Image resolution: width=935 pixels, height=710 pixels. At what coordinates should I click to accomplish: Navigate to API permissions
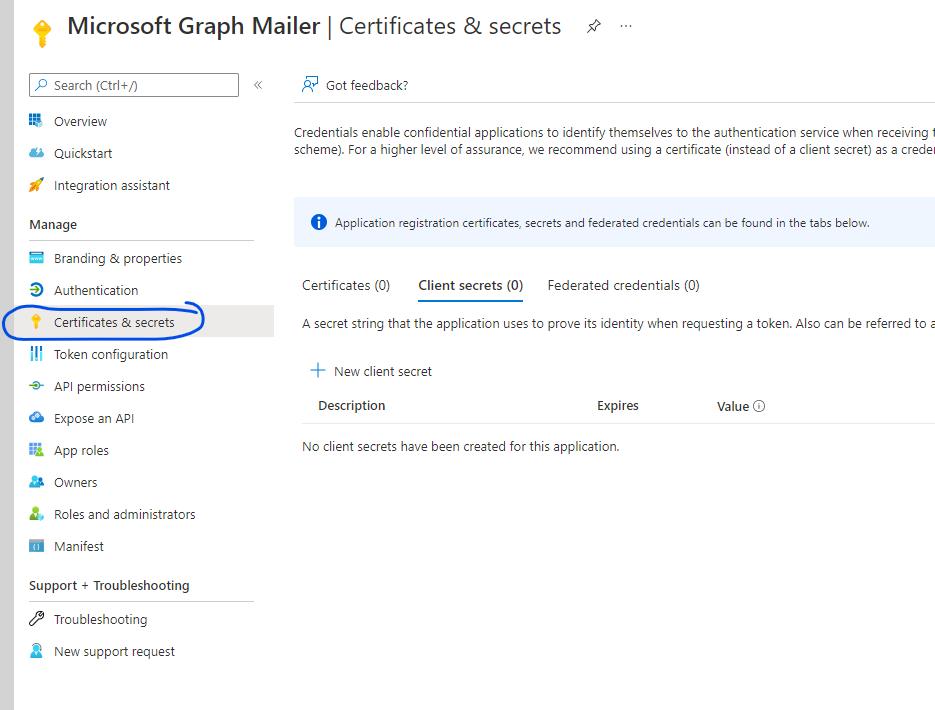pos(99,386)
